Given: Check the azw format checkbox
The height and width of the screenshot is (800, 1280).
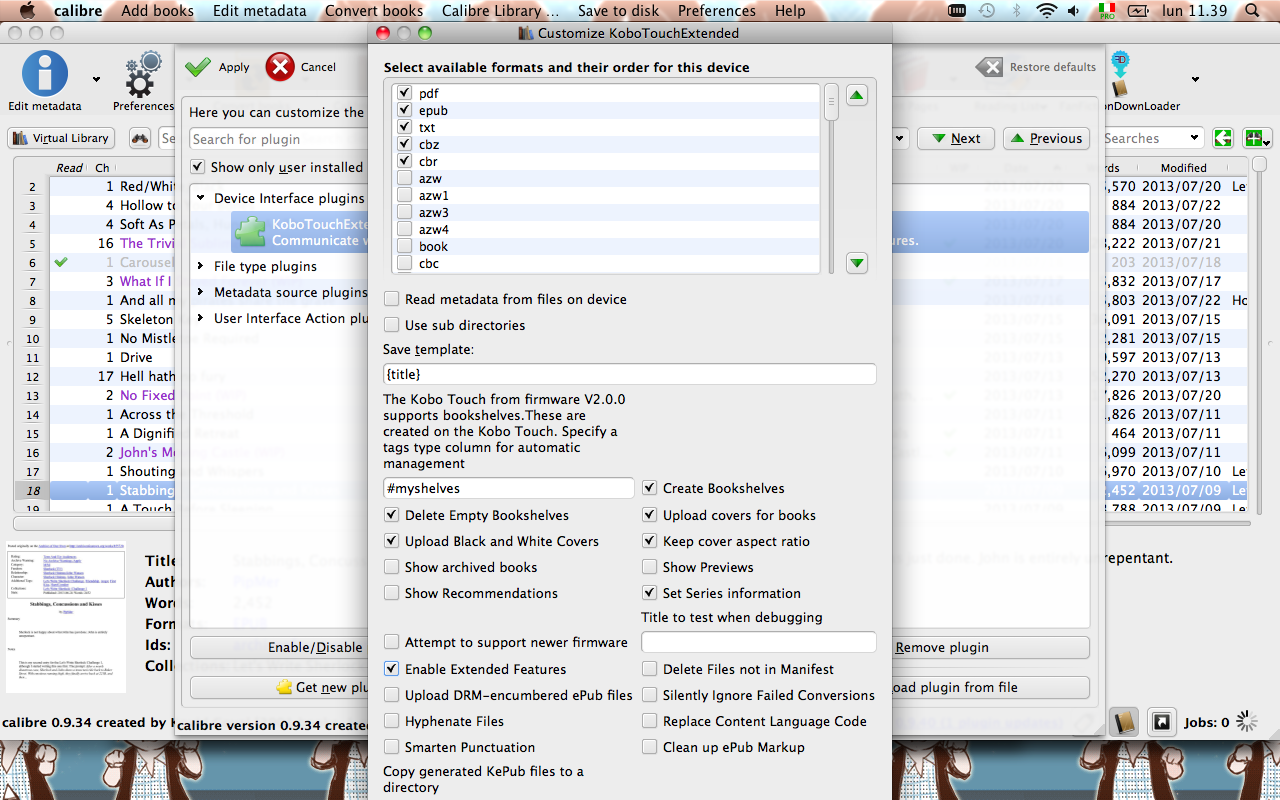Looking at the screenshot, I should [404, 178].
